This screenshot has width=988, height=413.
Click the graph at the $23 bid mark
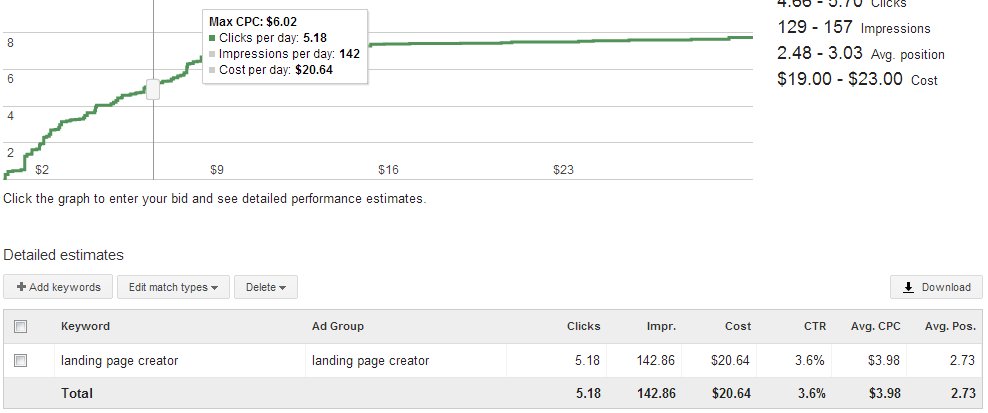pos(563,170)
